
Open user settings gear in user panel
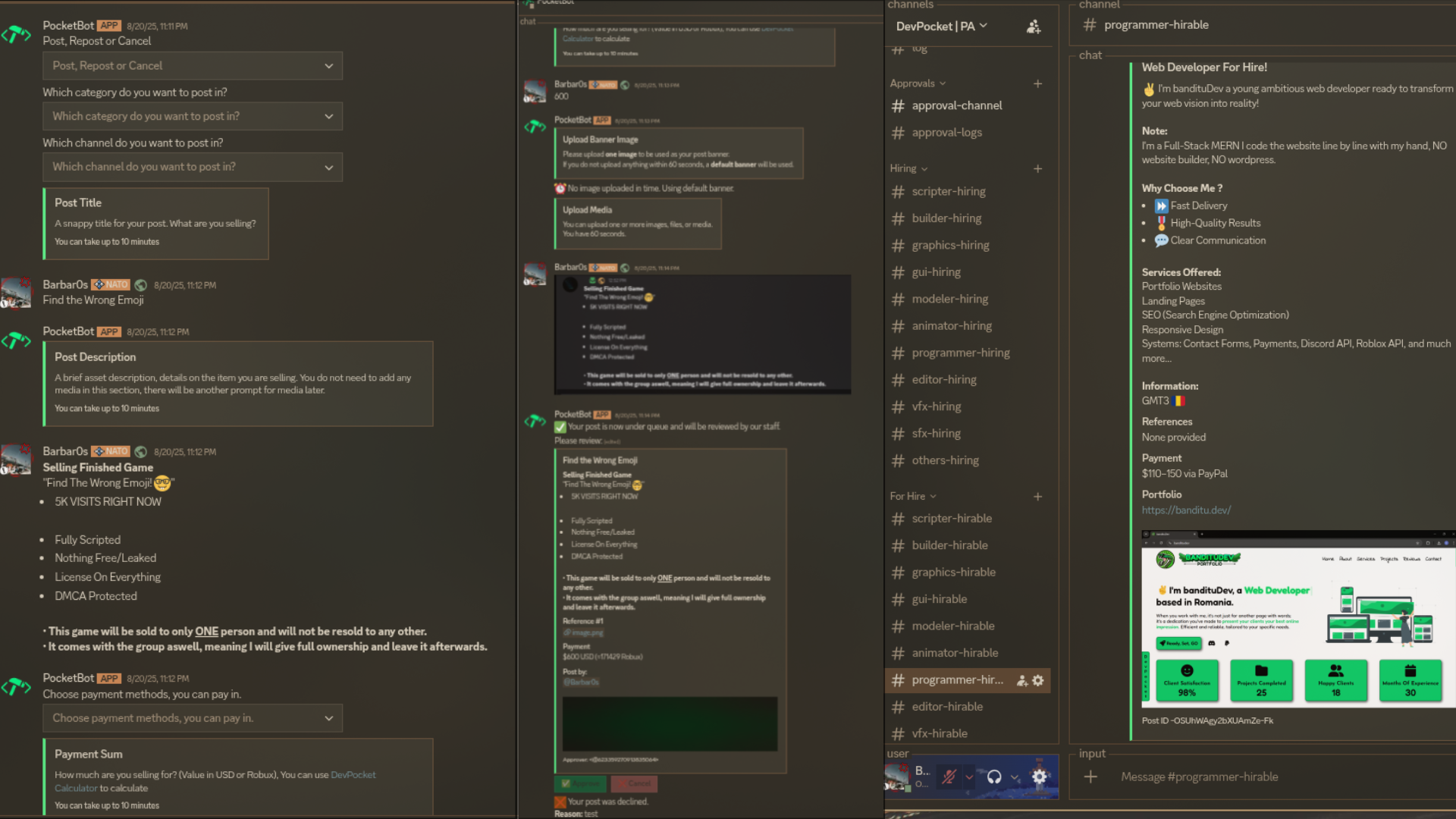pos(1040,777)
